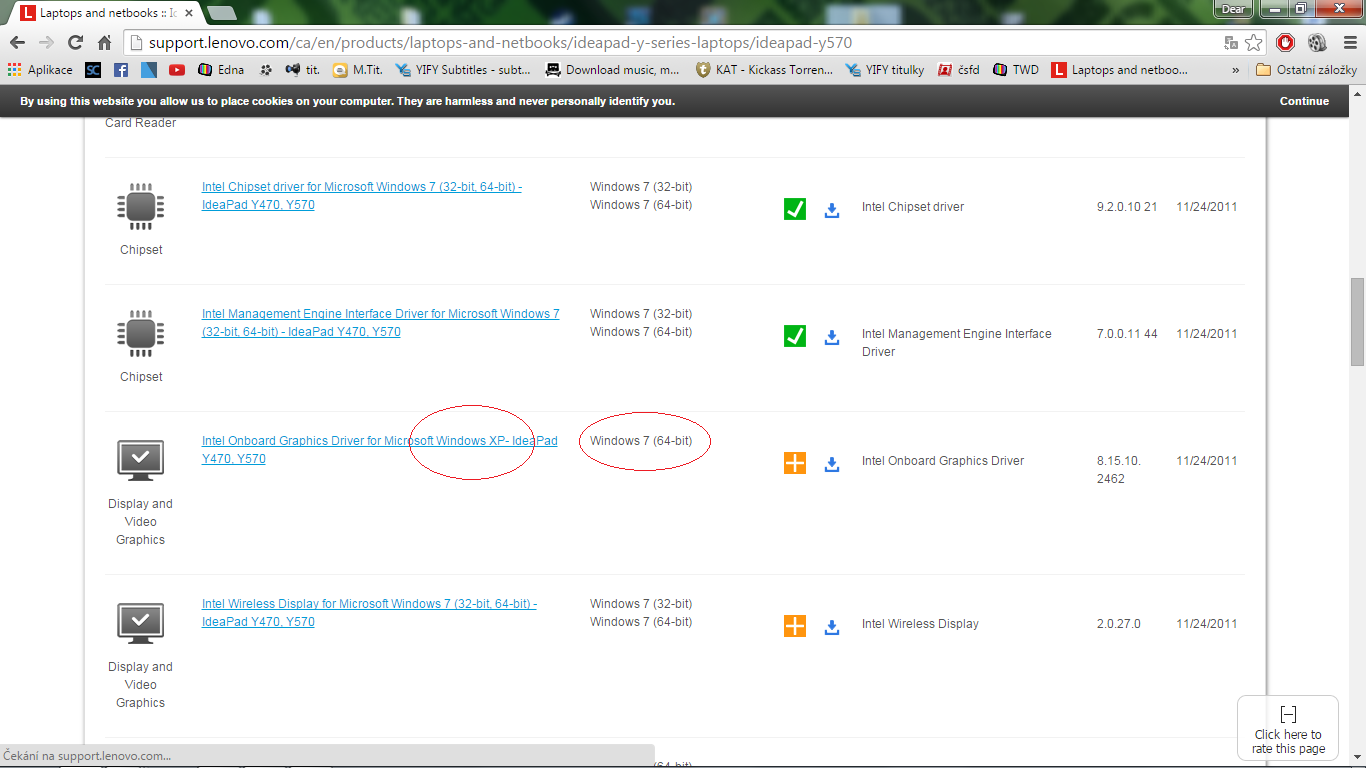Image resolution: width=1366 pixels, height=768 pixels.
Task: Click version 7.0.0.11 44 text
Action: (x=1127, y=334)
